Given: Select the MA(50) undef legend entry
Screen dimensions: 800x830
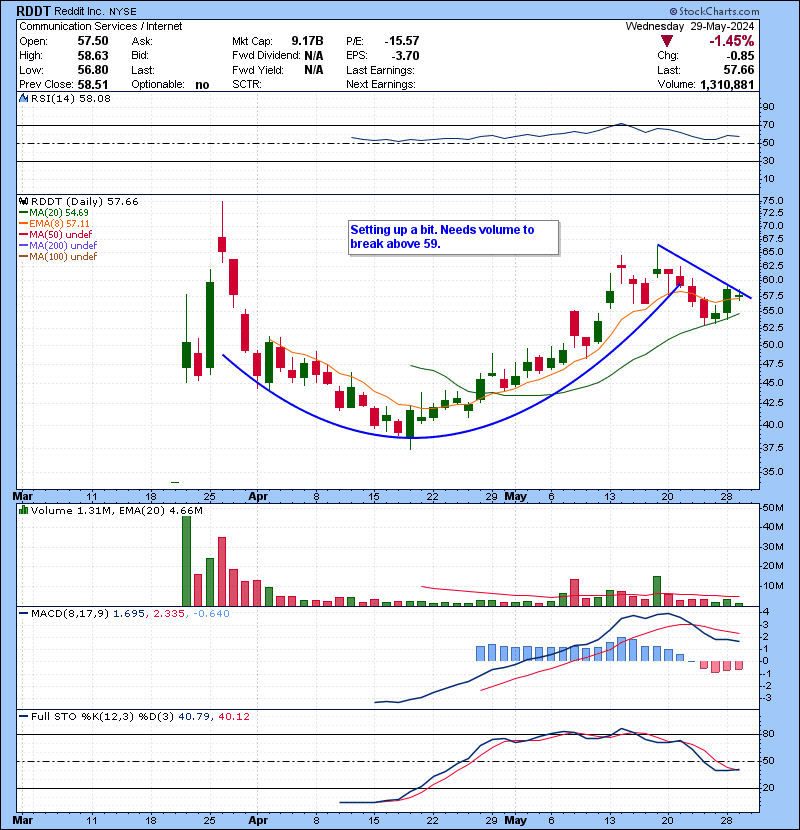Looking at the screenshot, I should (x=56, y=234).
